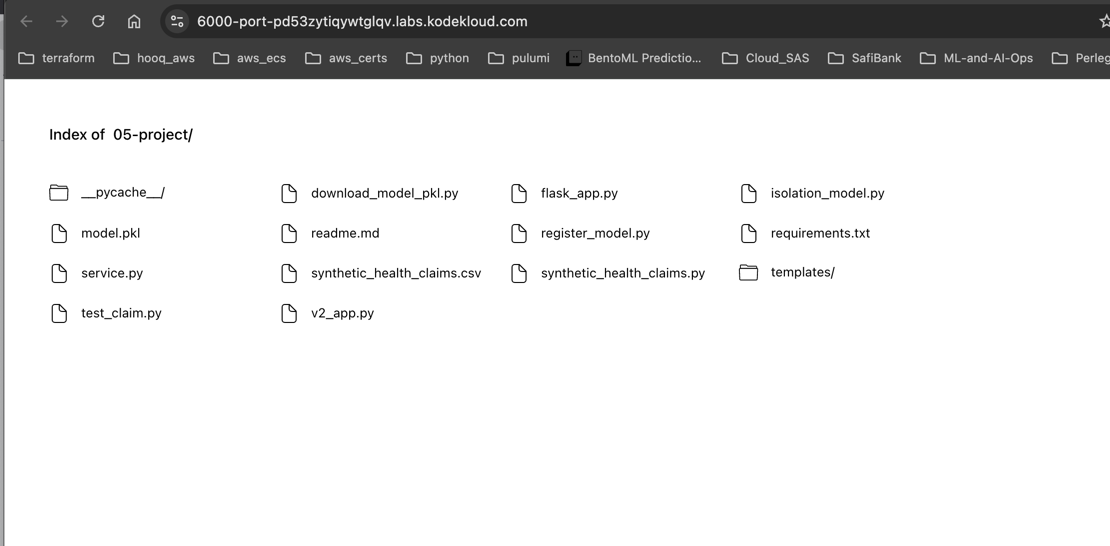Image resolution: width=1110 pixels, height=546 pixels.
Task: Open the SafiBank bookmarks folder
Action: coord(864,58)
